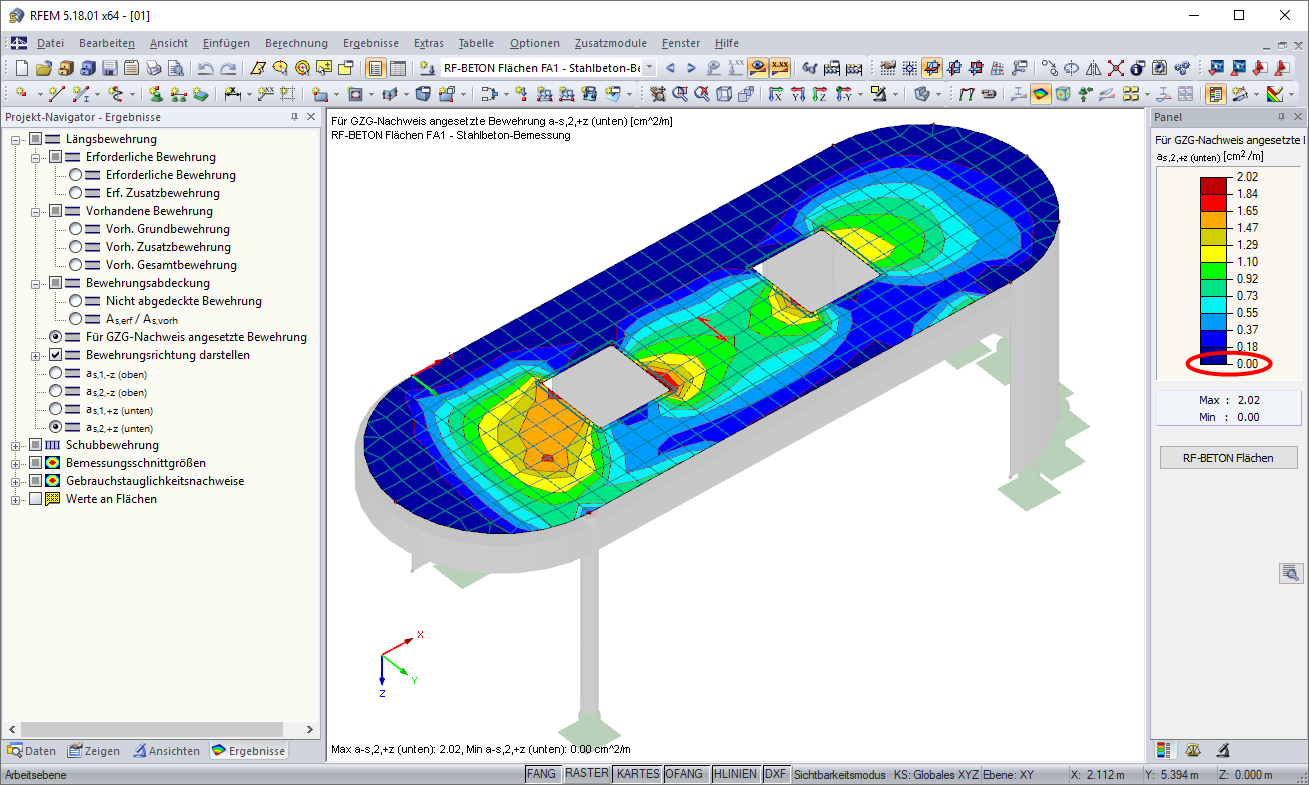
Task: Click the new line tool icon
Action: click(55, 94)
